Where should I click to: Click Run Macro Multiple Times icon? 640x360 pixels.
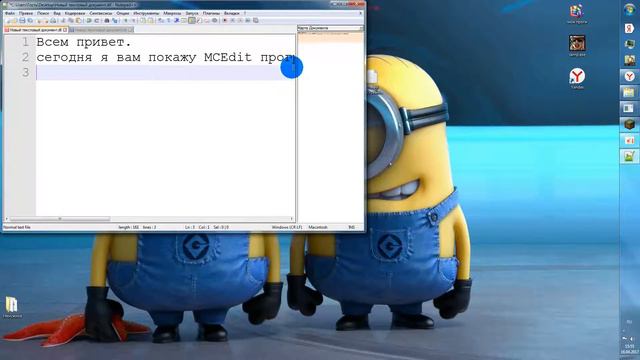coord(247,20)
